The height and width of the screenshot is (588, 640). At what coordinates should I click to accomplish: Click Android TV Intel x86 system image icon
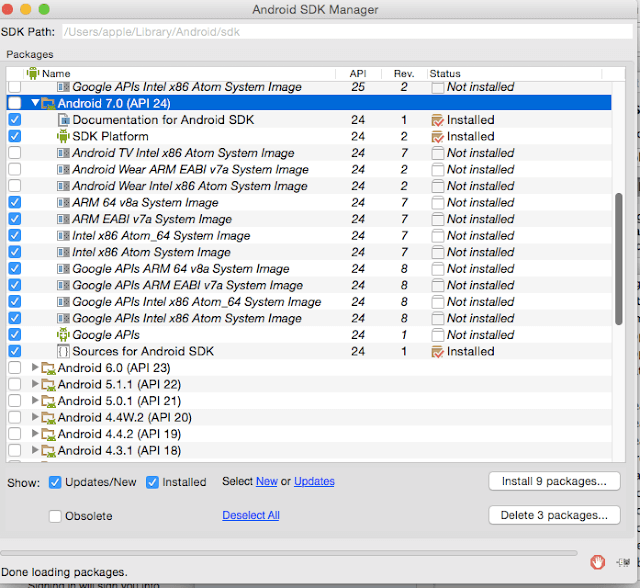63,153
